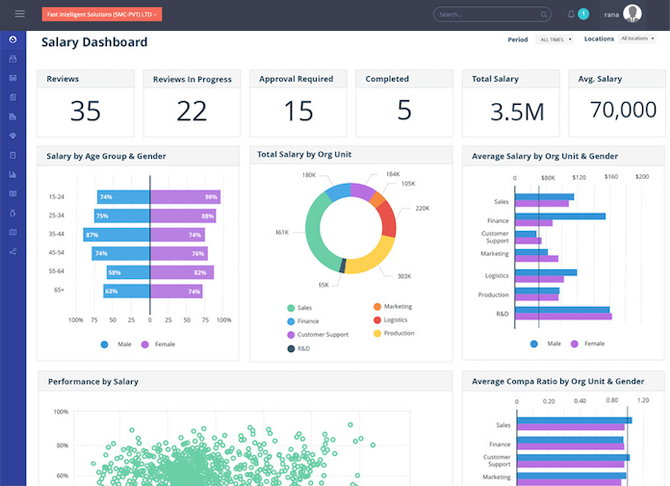Click the notification bell icon

pyautogui.click(x=571, y=14)
